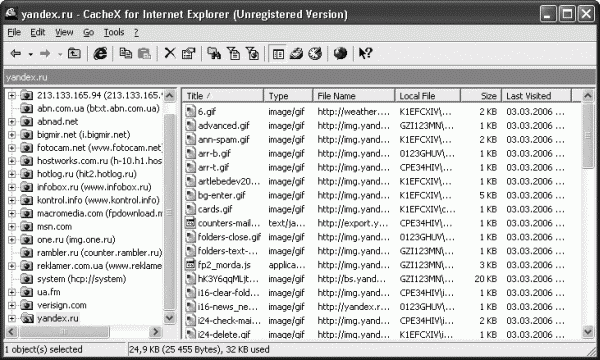Delete selection with the X toolbar icon
The width and height of the screenshot is (600, 360).
pyautogui.click(x=170, y=53)
